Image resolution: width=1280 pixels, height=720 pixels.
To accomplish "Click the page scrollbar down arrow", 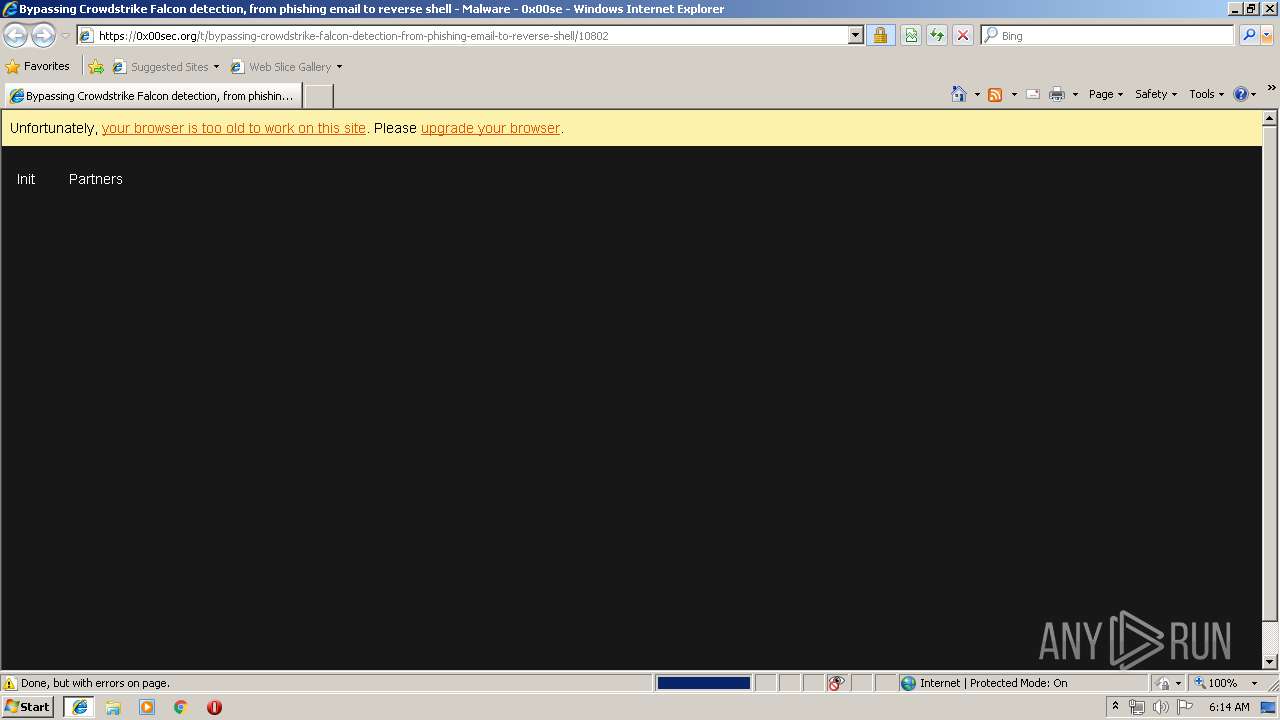I will point(1270,661).
